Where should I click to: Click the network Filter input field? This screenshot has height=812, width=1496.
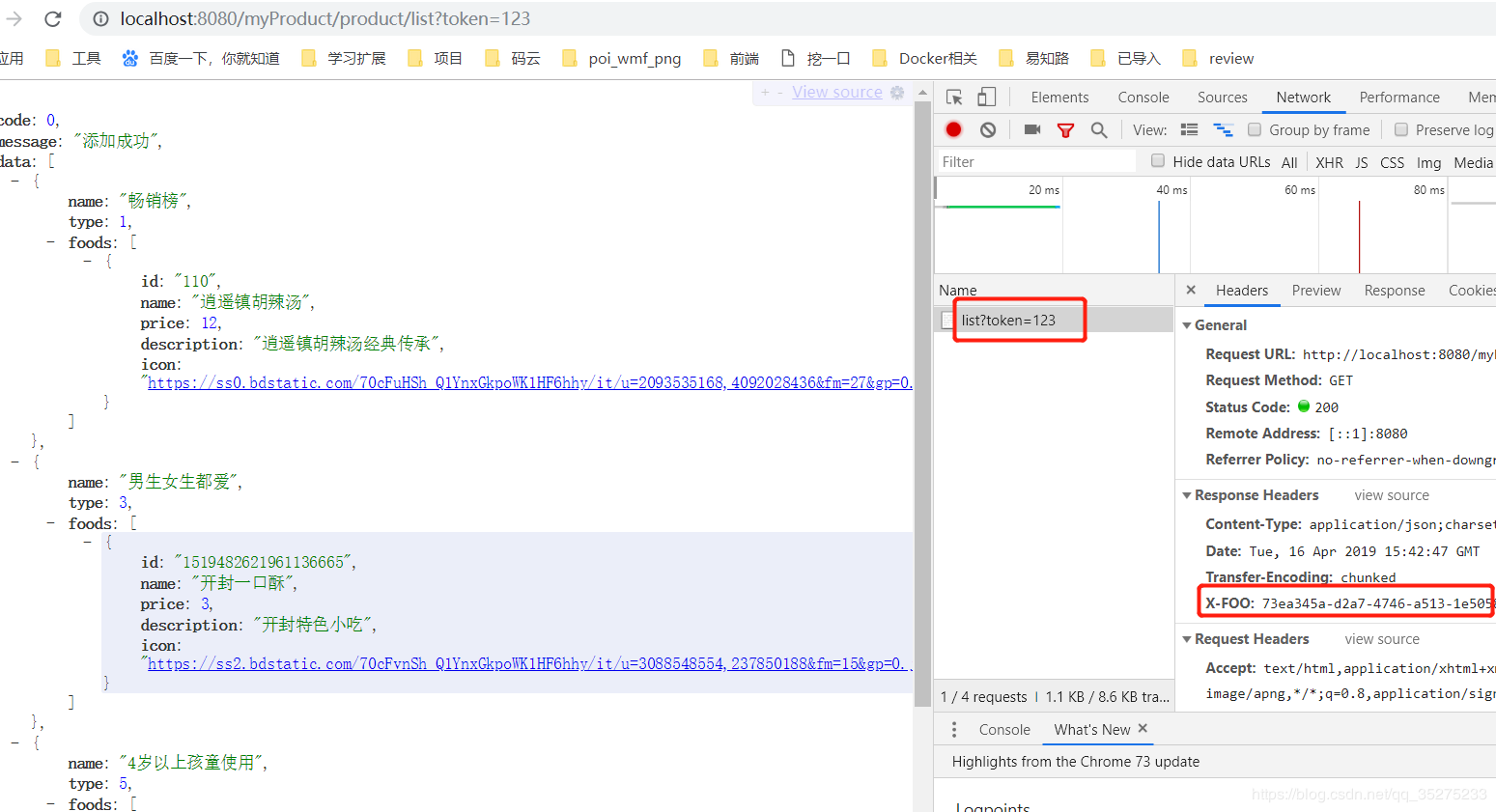click(1037, 161)
